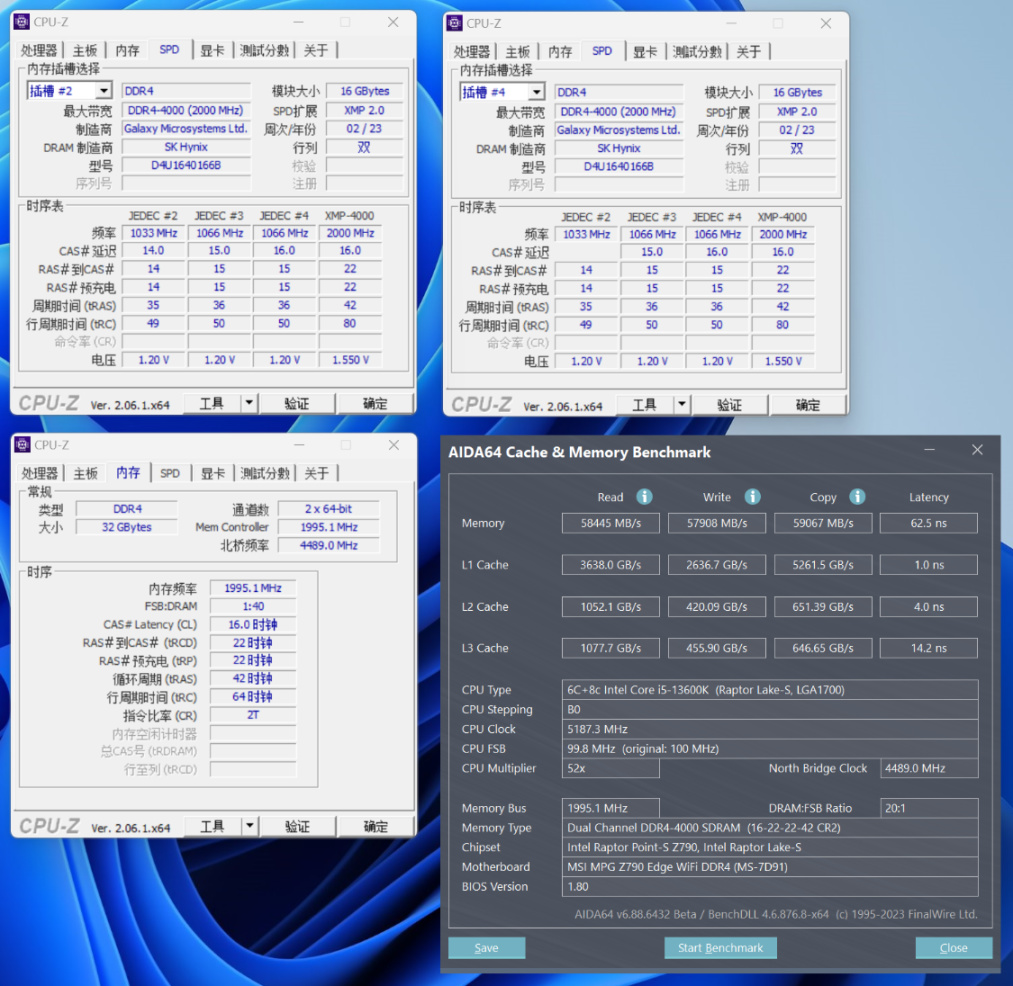Click CPU Clock value 5187.3 MHz

770,729
